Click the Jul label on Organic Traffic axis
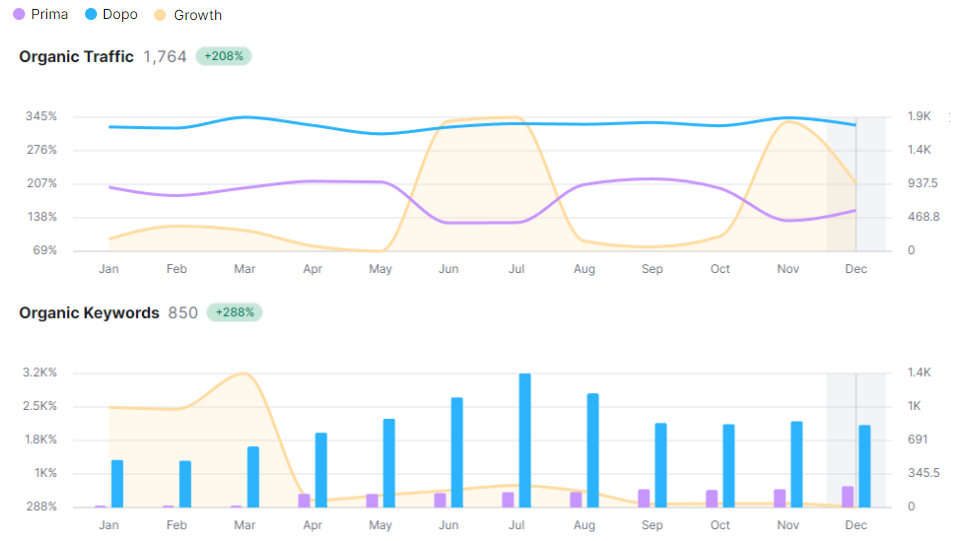 [x=516, y=269]
